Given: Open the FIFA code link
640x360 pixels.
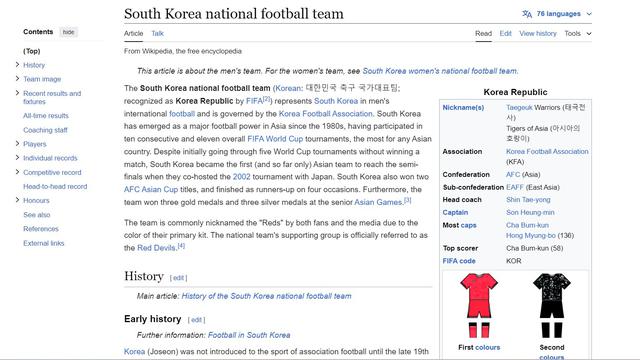Looking at the screenshot, I should [459, 261].
